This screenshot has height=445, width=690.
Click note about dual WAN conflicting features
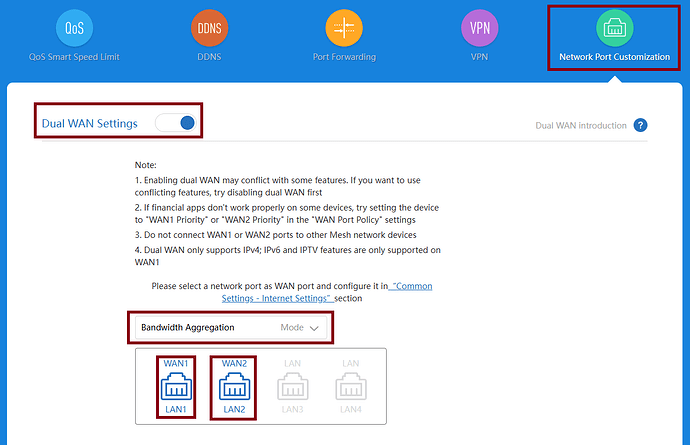tap(278, 186)
